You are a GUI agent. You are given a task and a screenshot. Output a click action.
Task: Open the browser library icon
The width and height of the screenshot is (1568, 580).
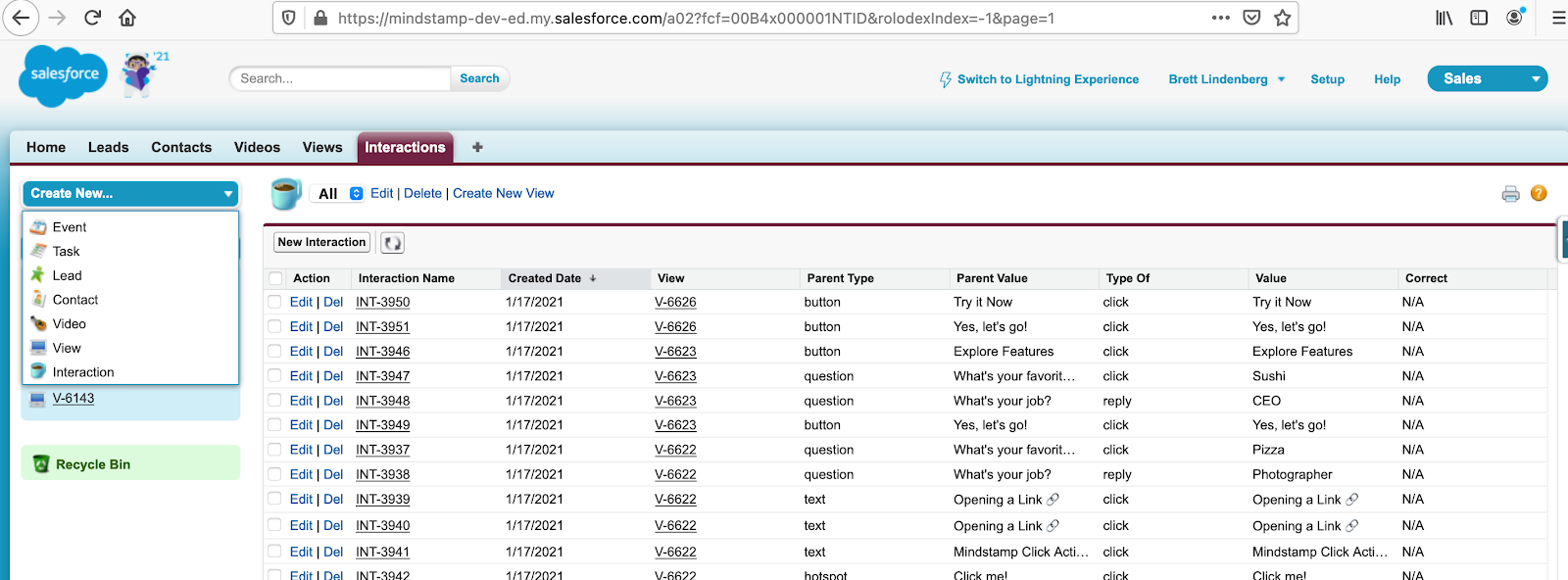(1445, 18)
